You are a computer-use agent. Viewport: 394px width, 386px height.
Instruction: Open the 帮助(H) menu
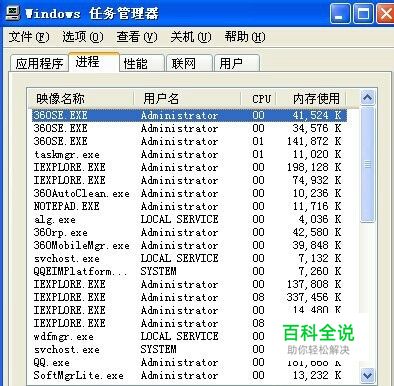pos(245,37)
